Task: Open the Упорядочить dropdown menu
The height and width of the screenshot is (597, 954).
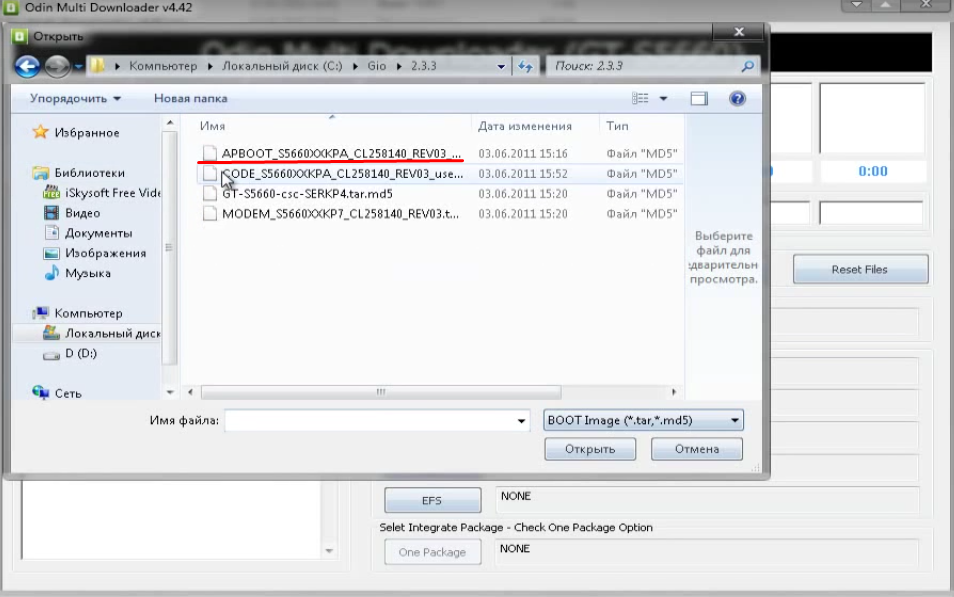Action: tap(75, 99)
